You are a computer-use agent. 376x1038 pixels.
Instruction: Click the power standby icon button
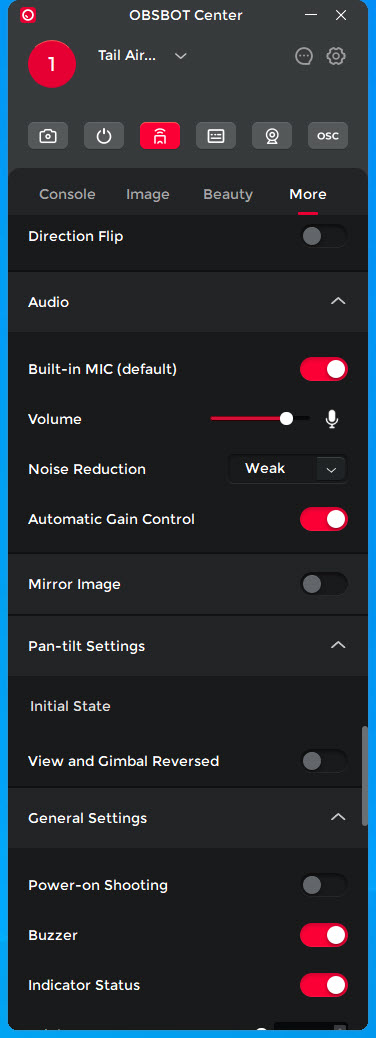[104, 136]
